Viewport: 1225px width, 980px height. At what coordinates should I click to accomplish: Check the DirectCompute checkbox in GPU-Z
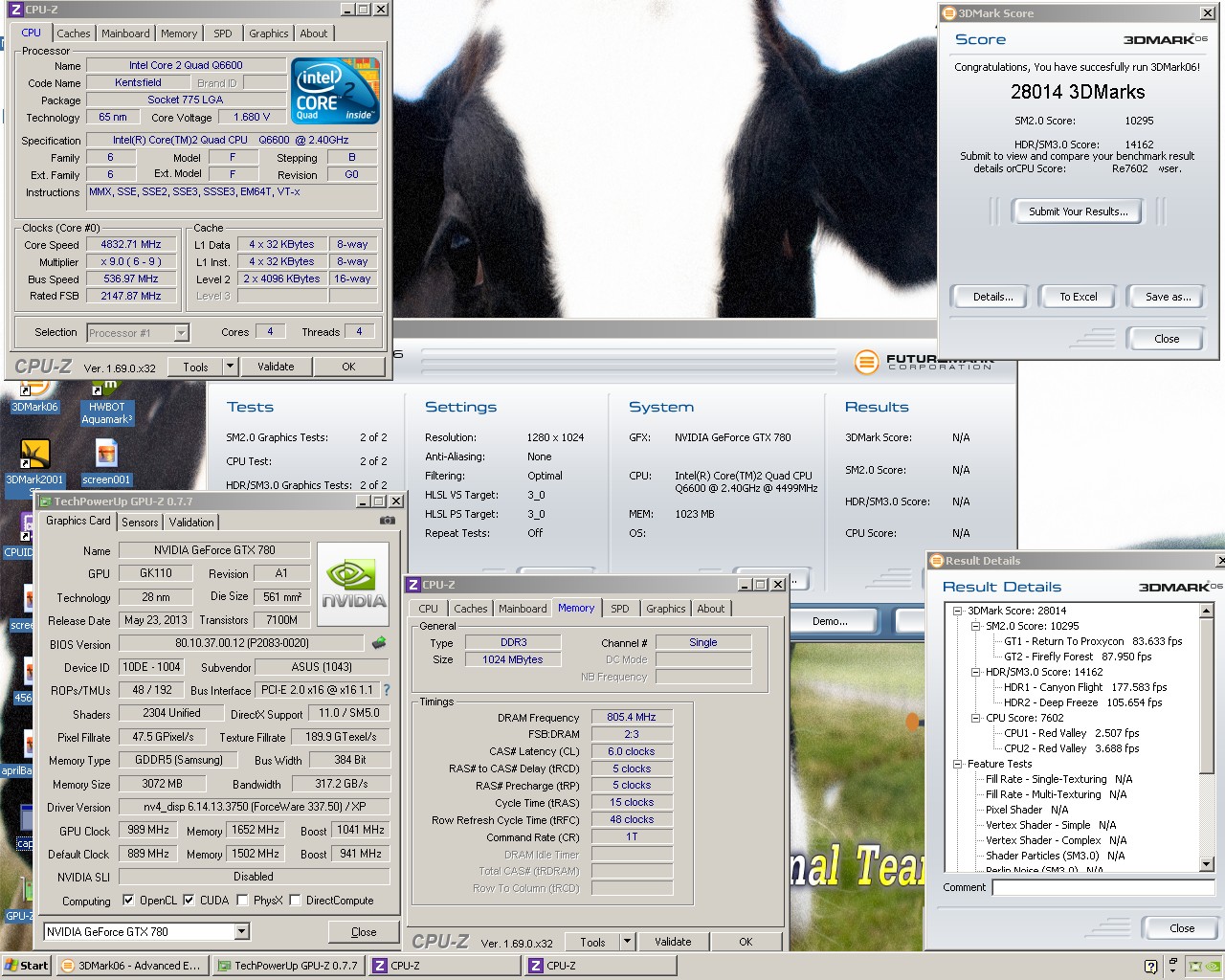[296, 901]
